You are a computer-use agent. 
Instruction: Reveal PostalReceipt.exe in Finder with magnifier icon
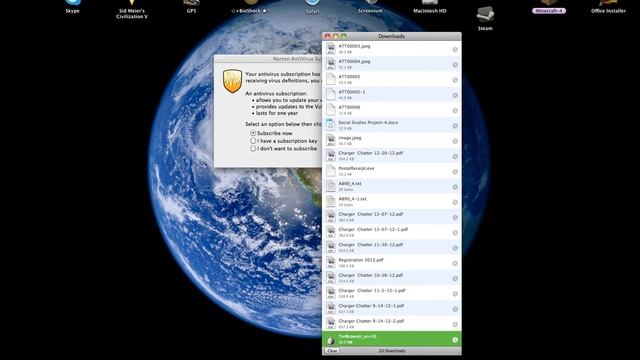(x=455, y=172)
